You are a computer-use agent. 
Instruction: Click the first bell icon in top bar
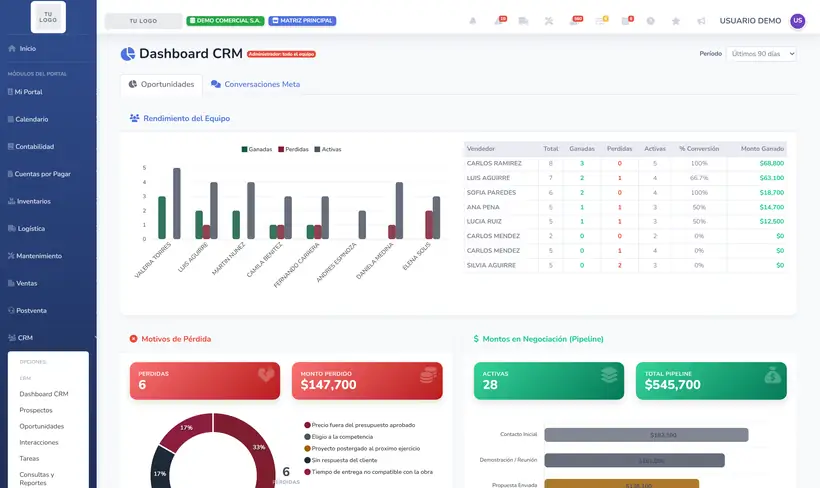[x=473, y=21]
